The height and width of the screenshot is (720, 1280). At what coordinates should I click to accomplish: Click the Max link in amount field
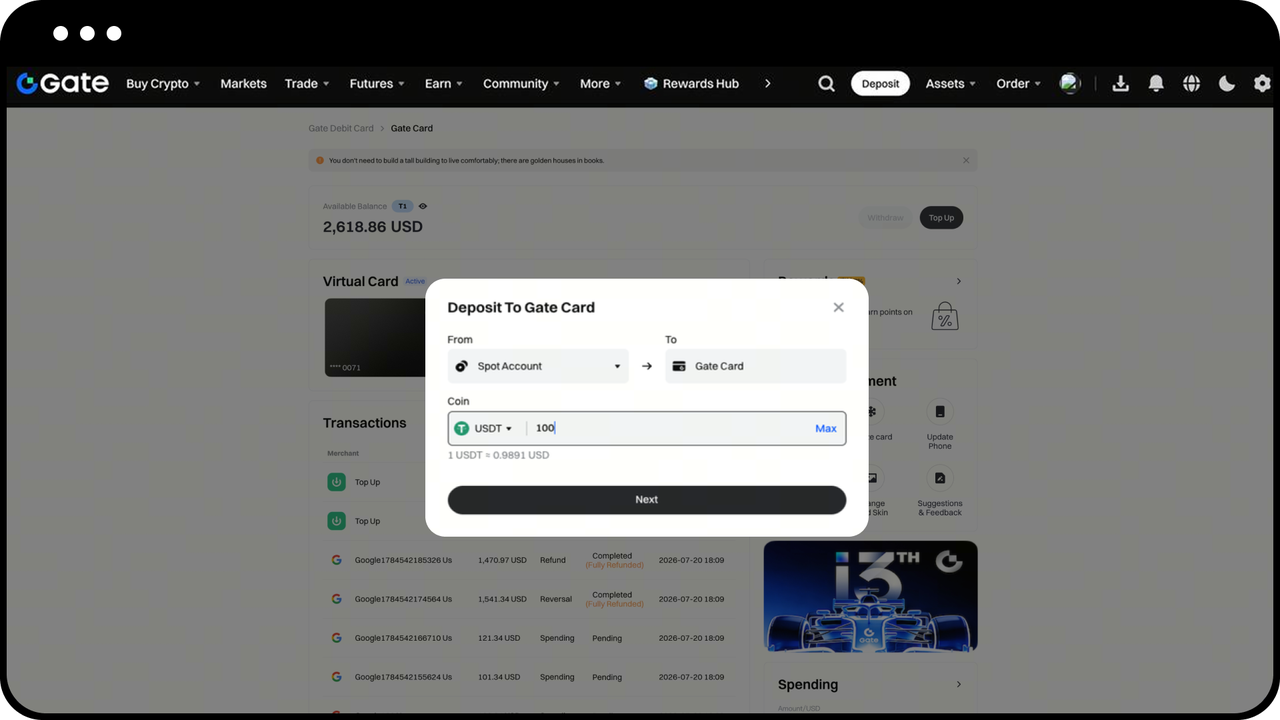point(826,428)
